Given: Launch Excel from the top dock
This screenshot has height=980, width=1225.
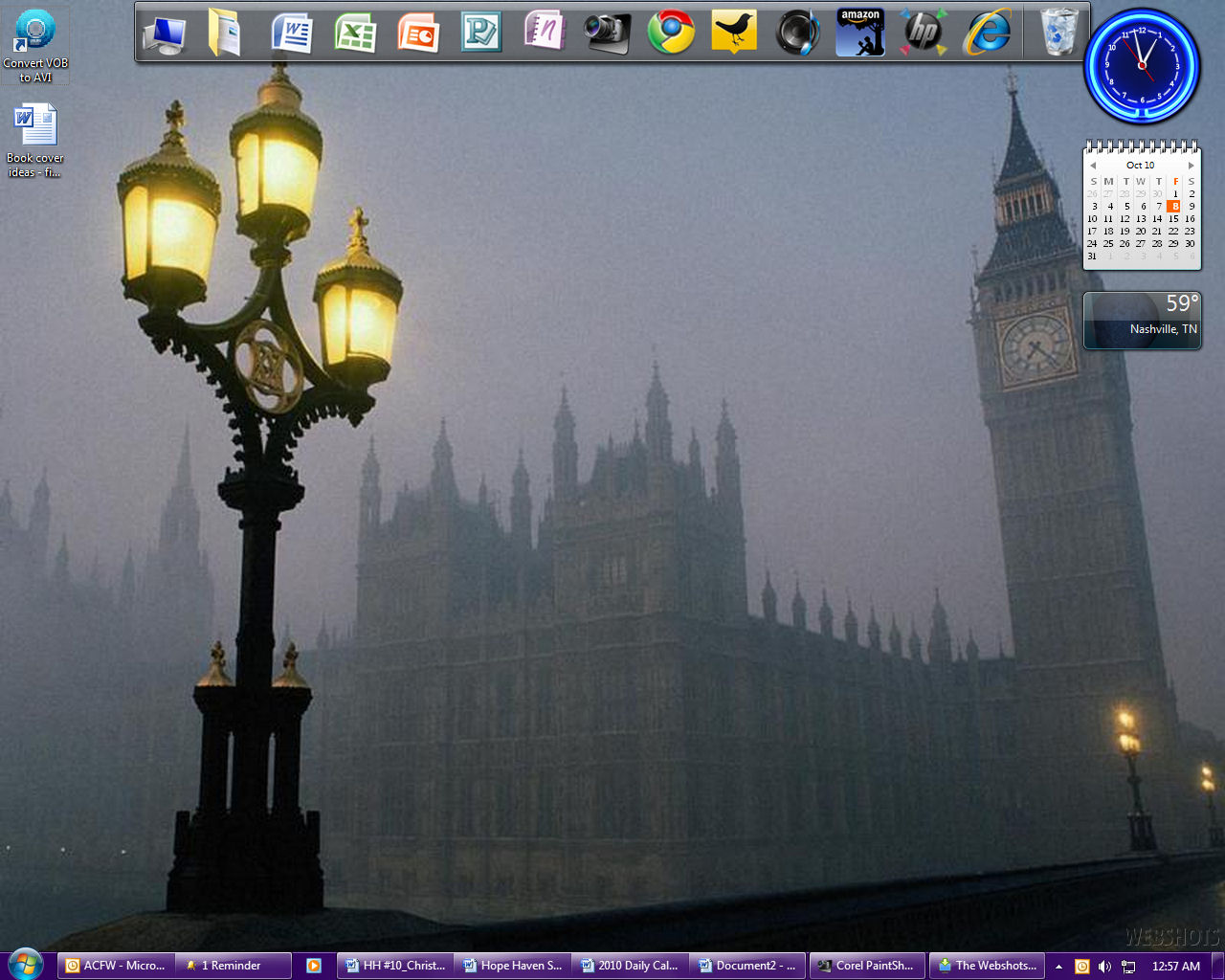Looking at the screenshot, I should 355,33.
